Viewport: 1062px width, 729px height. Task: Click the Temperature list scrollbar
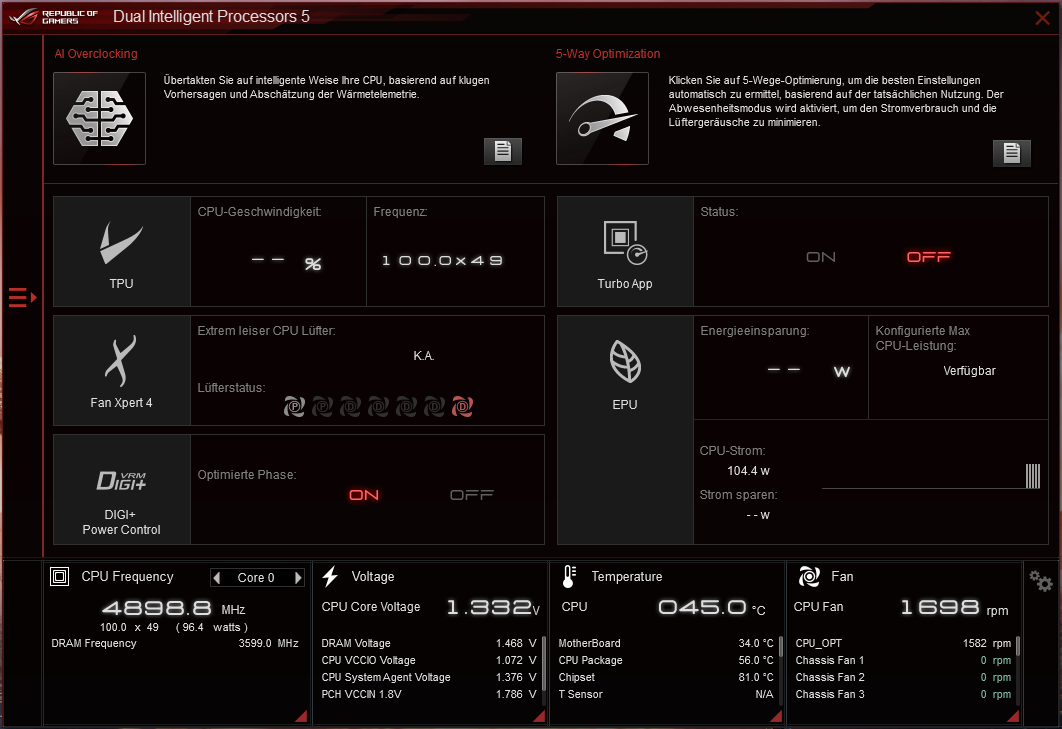(781, 647)
